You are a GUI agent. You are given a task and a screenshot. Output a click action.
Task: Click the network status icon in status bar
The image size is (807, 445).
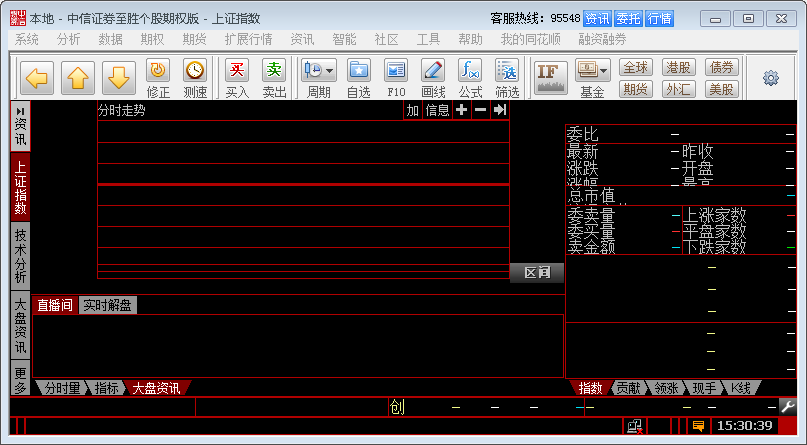click(634, 426)
